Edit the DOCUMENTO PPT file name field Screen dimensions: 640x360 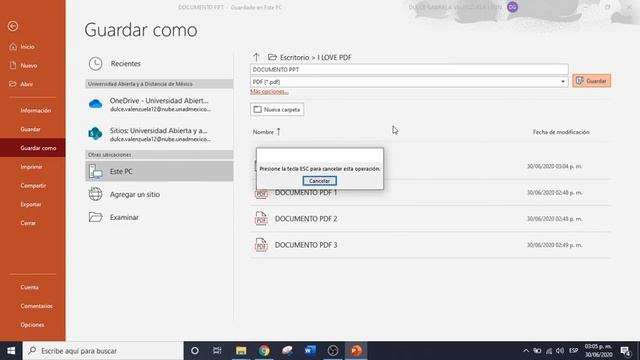click(409, 70)
